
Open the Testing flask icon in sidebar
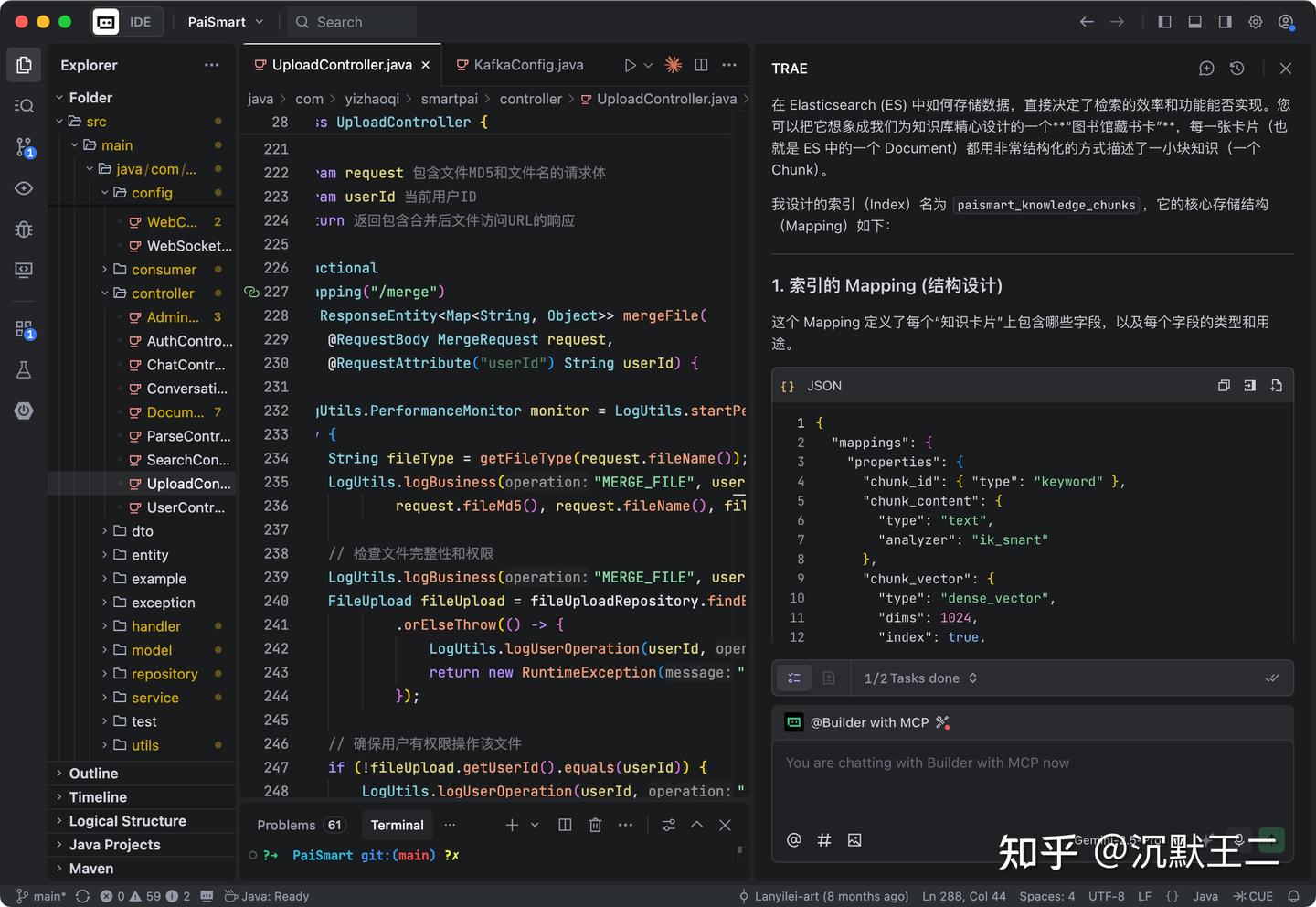[x=24, y=369]
